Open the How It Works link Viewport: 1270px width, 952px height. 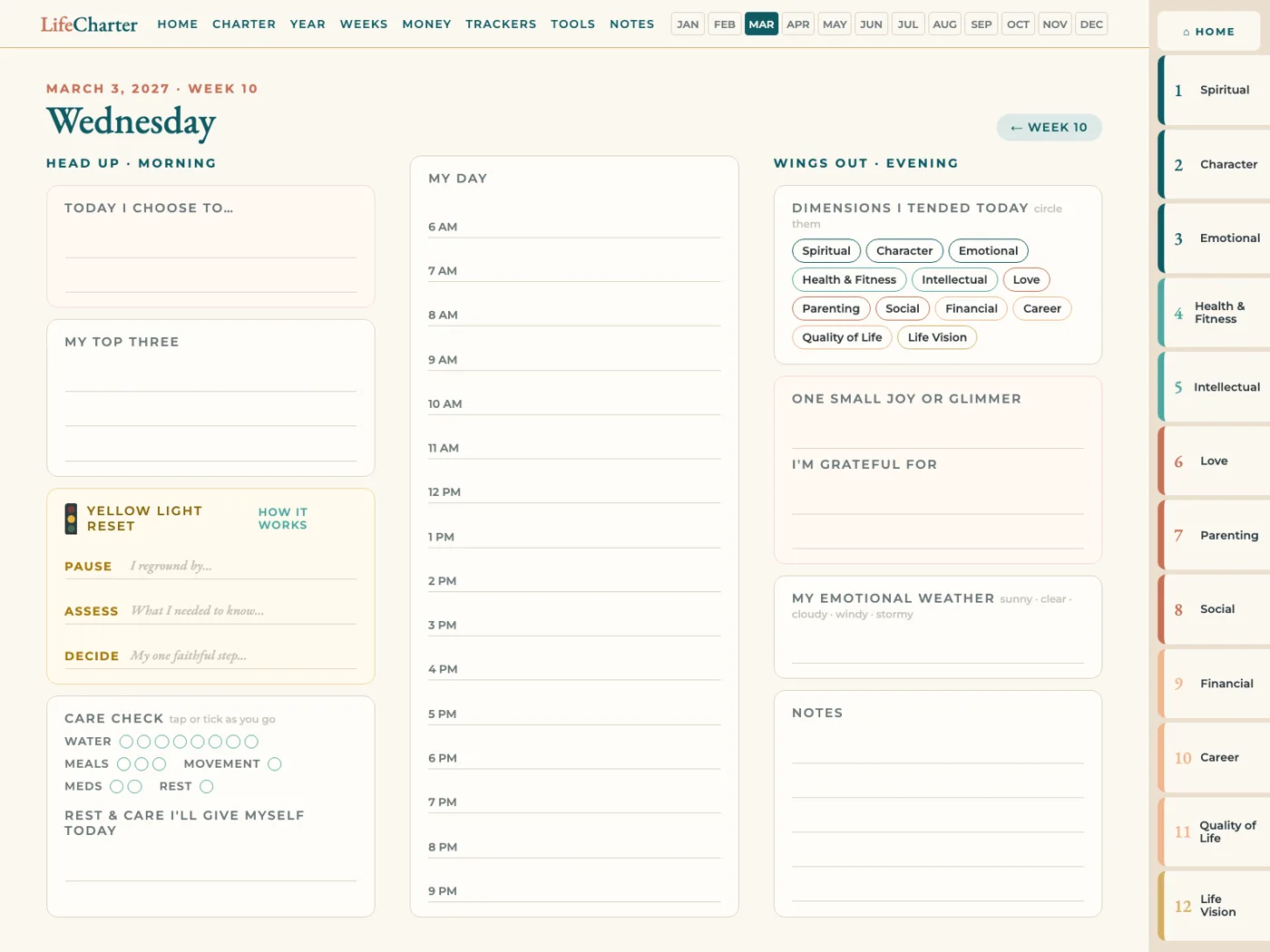[x=283, y=519]
